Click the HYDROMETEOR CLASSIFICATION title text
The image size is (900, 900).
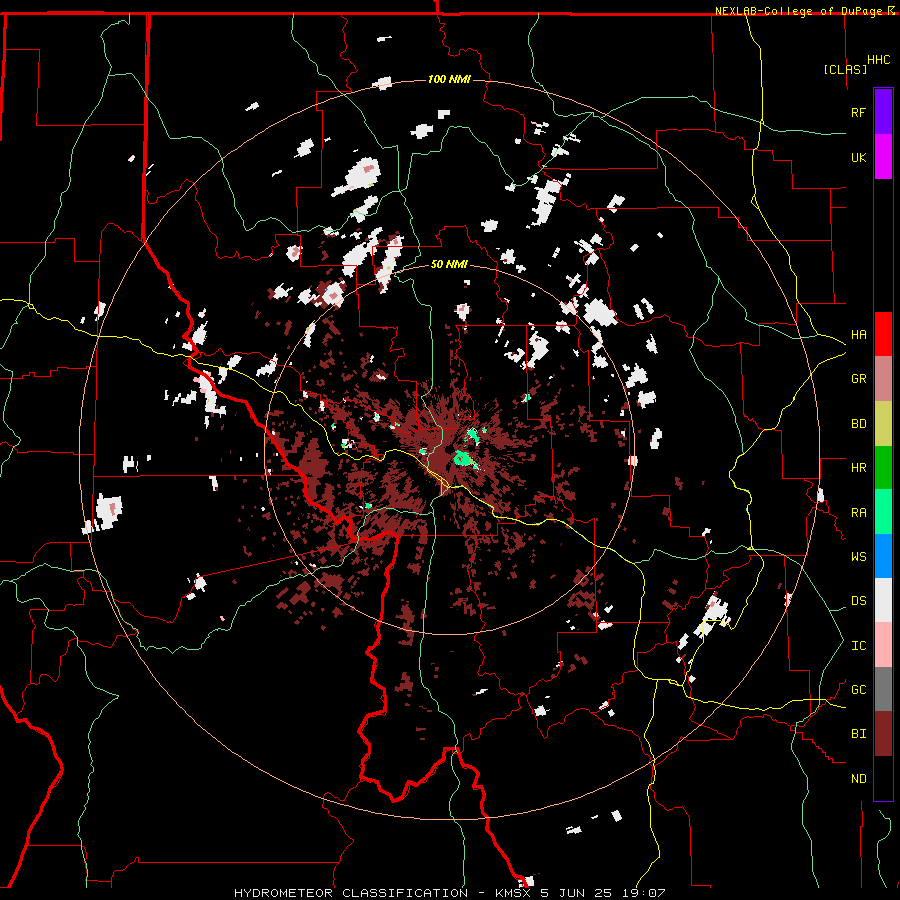click(x=351, y=893)
